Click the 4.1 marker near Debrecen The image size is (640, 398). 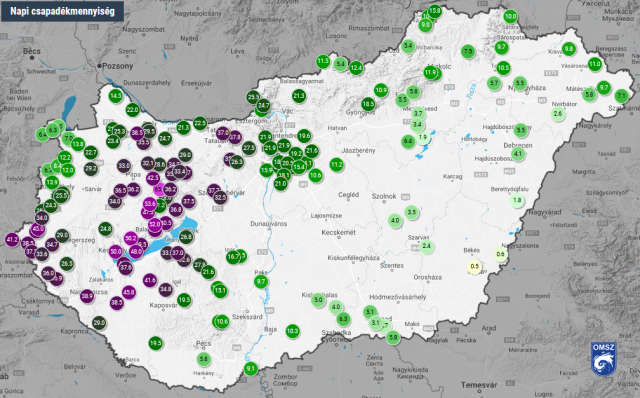tap(518, 154)
